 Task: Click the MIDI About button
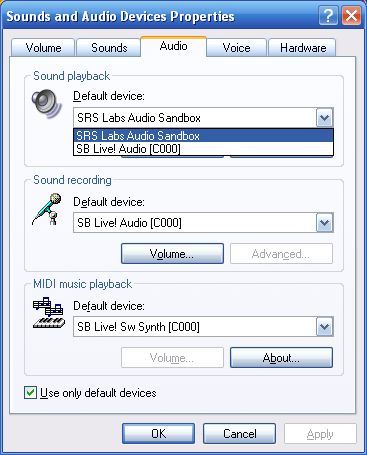(x=281, y=358)
